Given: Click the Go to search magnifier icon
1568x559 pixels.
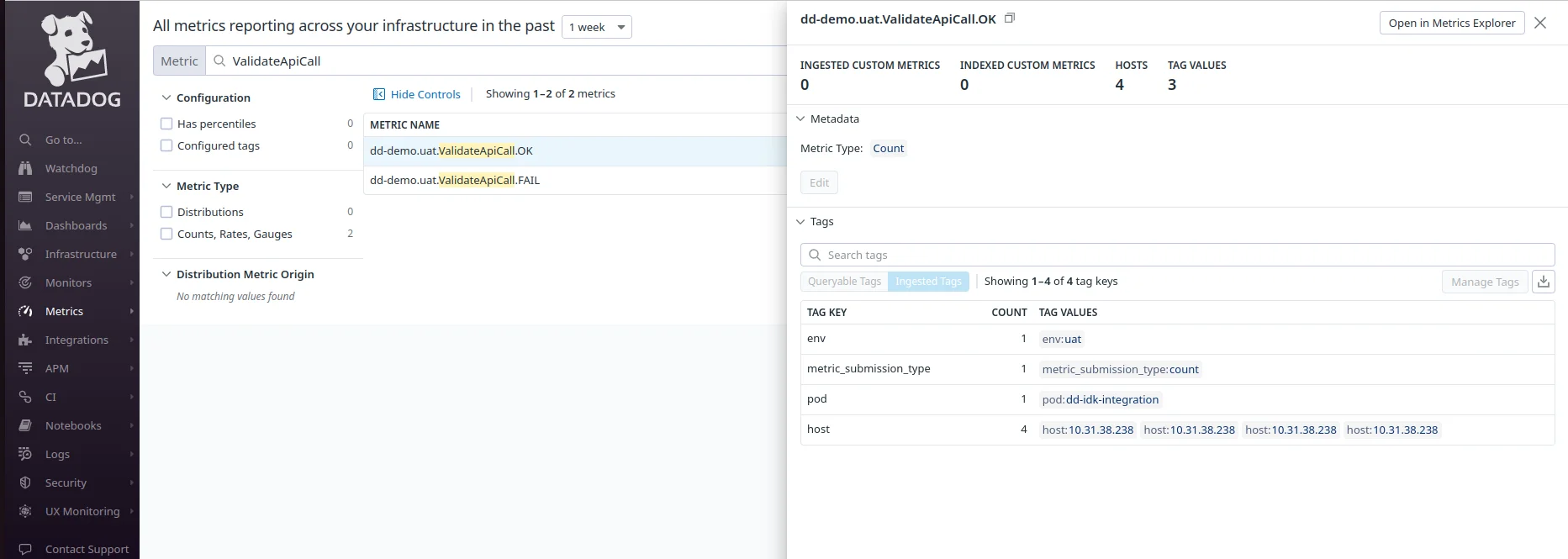Looking at the screenshot, I should click(x=25, y=140).
